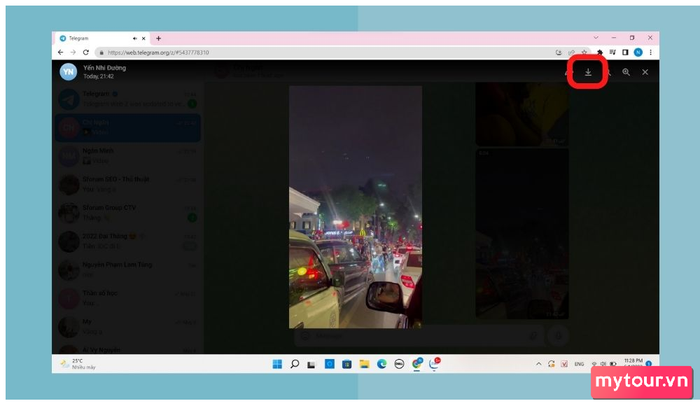The height and width of the screenshot is (408, 700).
Task: Open File Explorer from the taskbar
Action: [x=364, y=364]
